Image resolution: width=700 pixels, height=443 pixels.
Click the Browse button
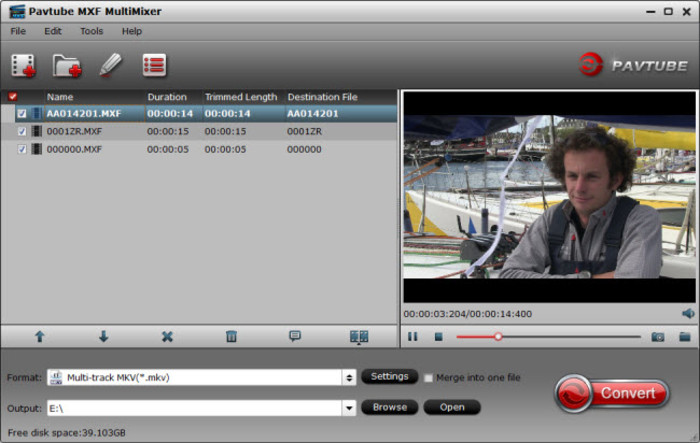[390, 407]
